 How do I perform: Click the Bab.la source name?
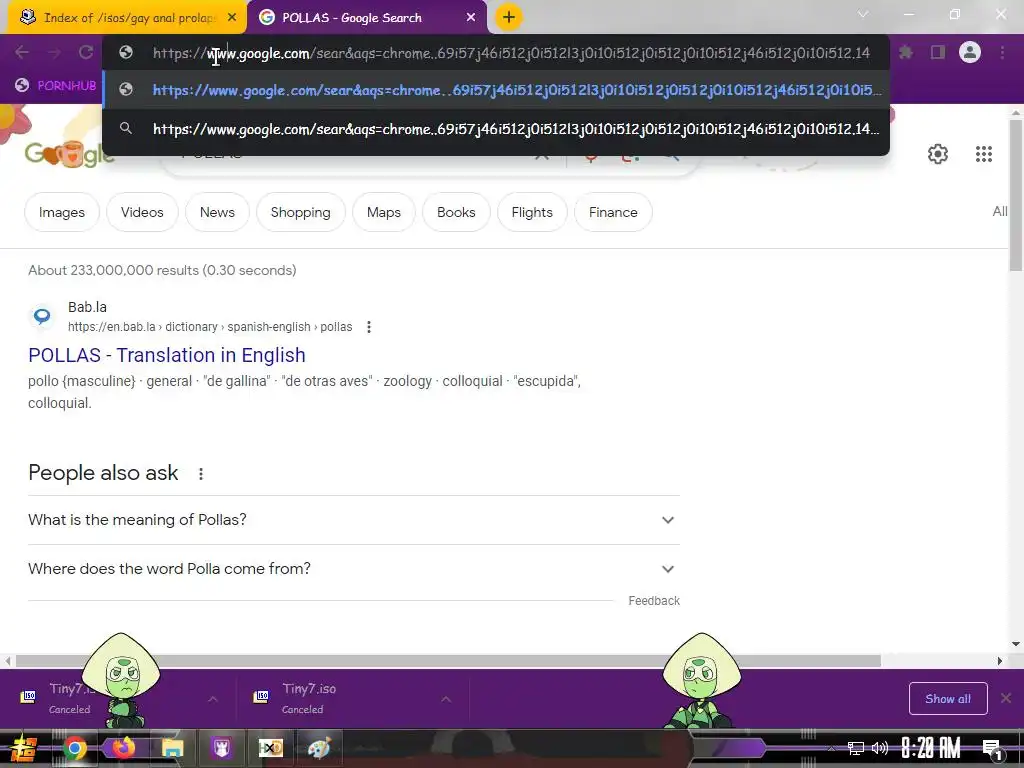point(88,307)
